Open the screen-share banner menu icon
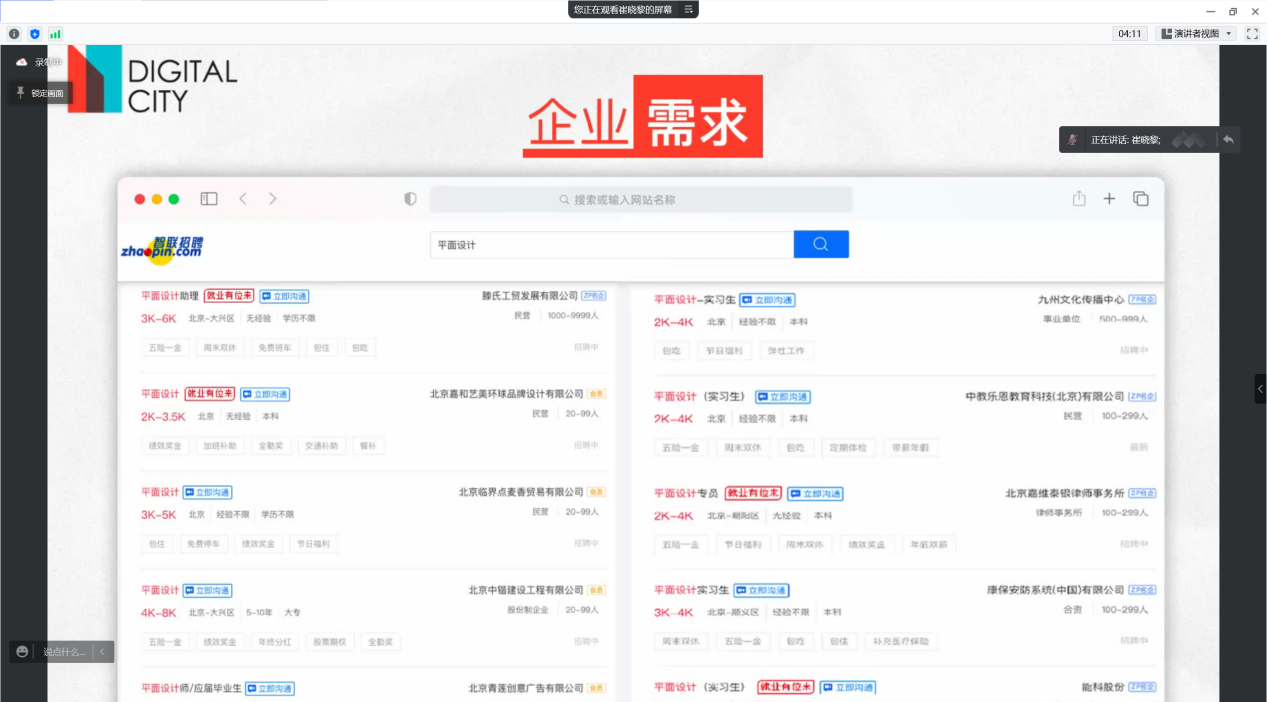The width and height of the screenshot is (1267, 702). pos(688,9)
